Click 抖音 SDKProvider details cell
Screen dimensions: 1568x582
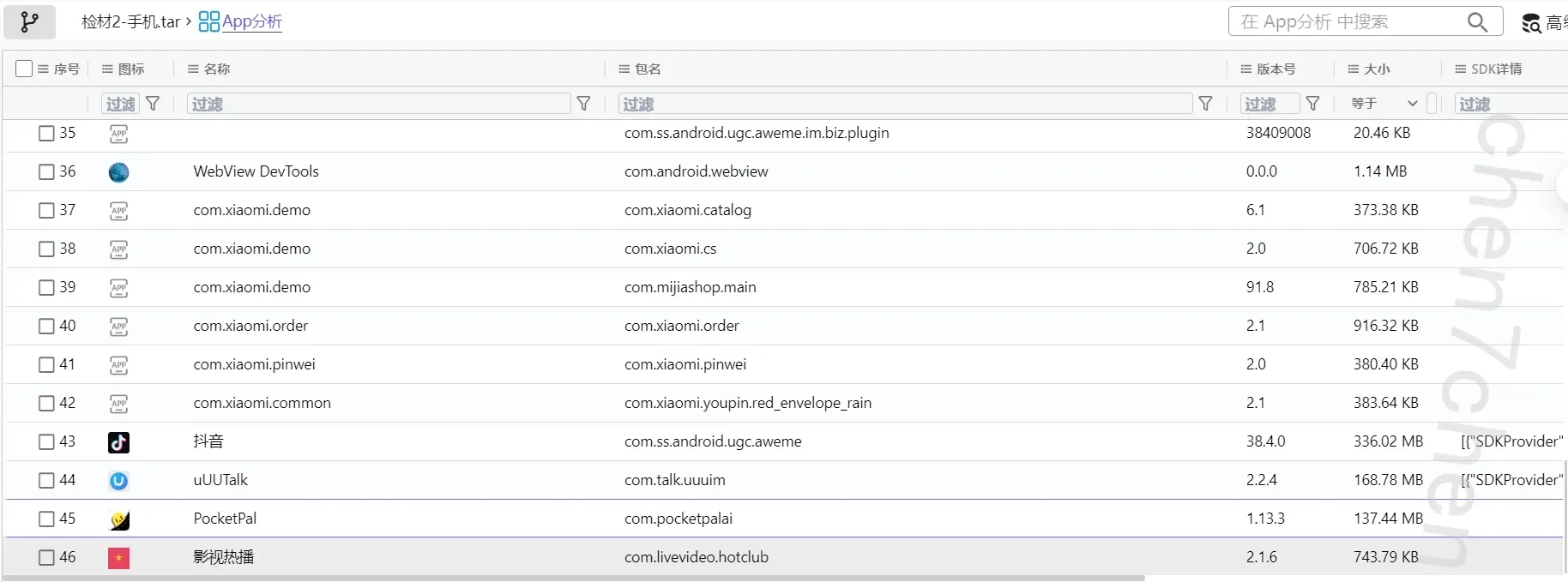pyautogui.click(x=1511, y=441)
